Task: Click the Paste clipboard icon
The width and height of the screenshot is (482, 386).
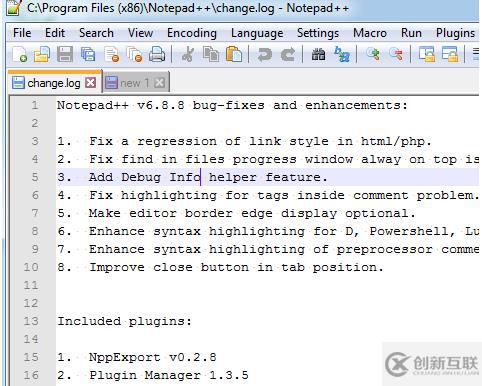Action: (234, 54)
